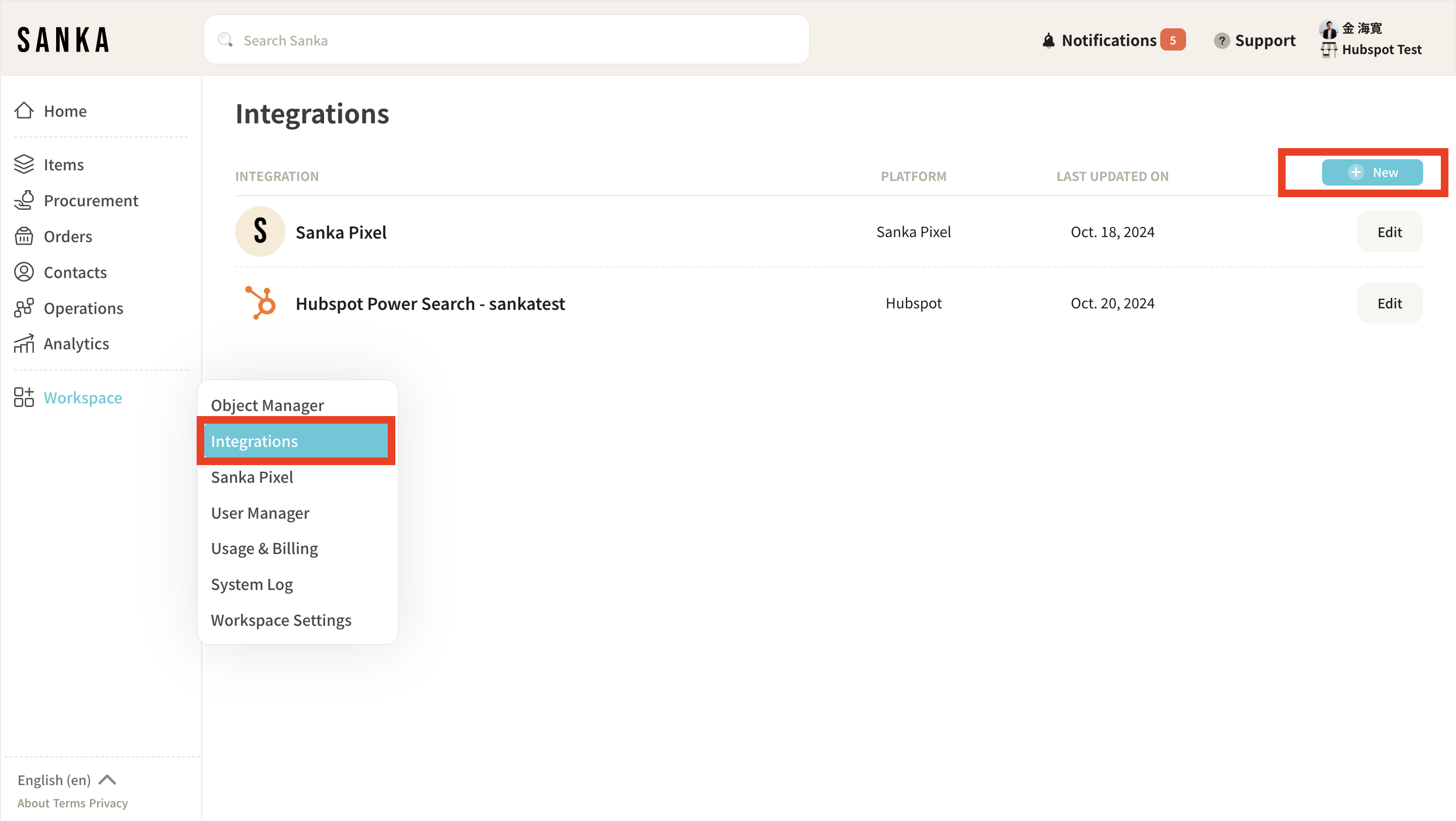Click the Hubspot sprocket logo icon

coord(260,303)
